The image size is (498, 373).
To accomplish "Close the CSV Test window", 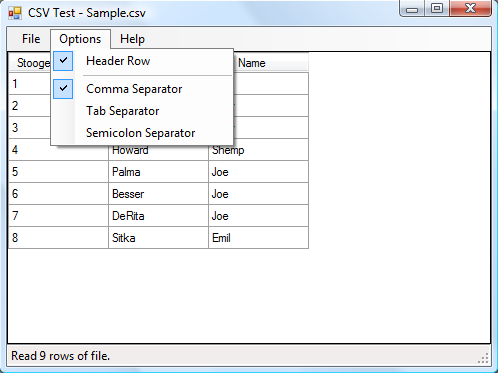I will pos(470,8).
